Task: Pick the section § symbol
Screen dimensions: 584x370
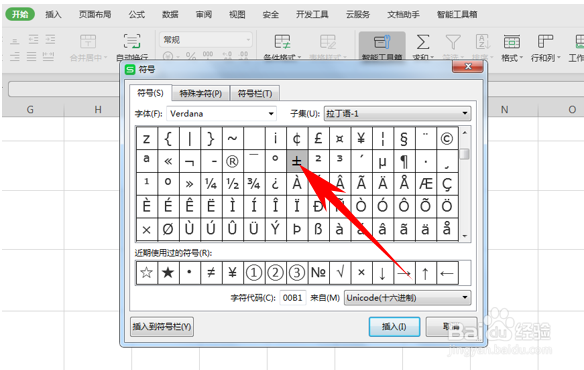Action: tap(404, 139)
